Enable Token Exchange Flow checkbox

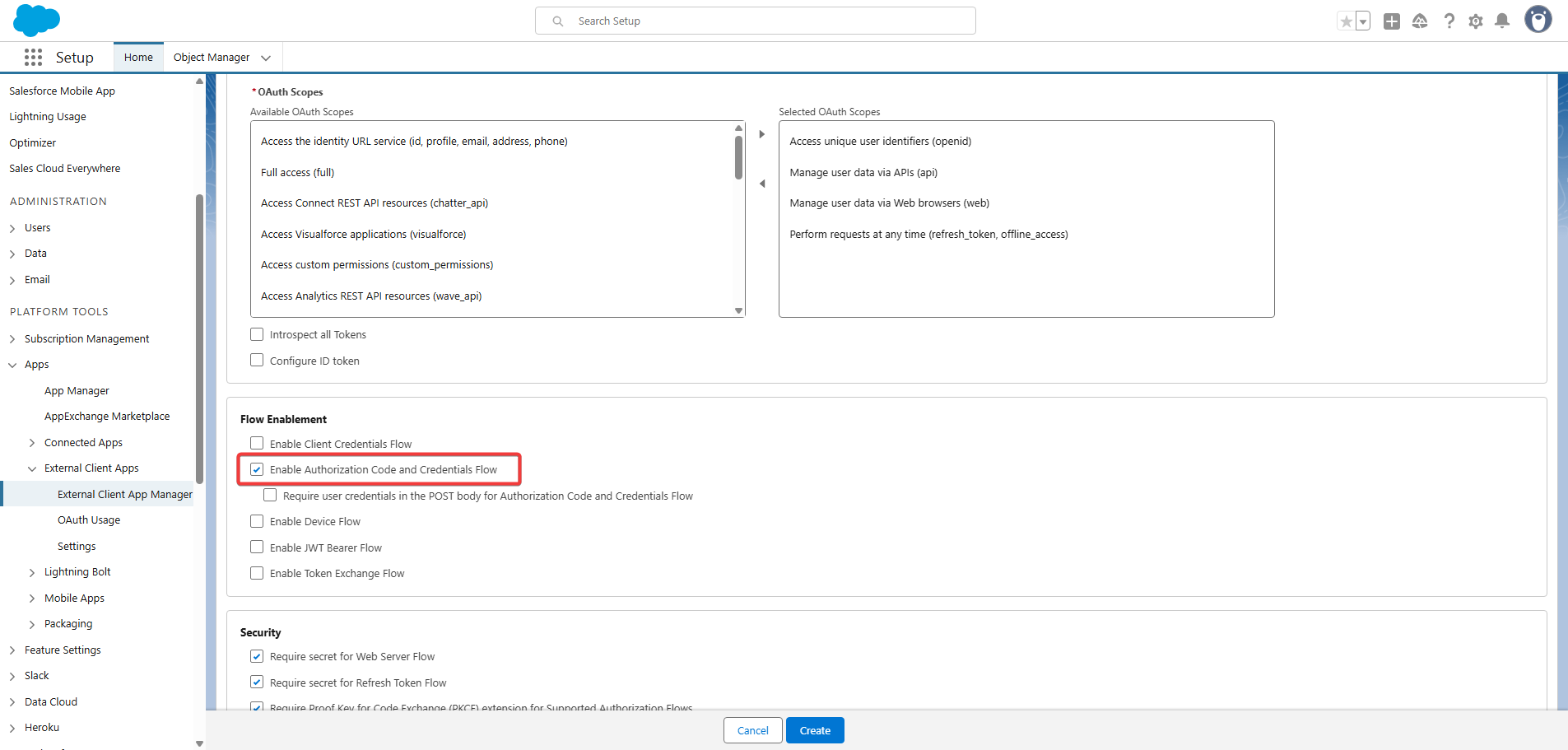tap(257, 573)
